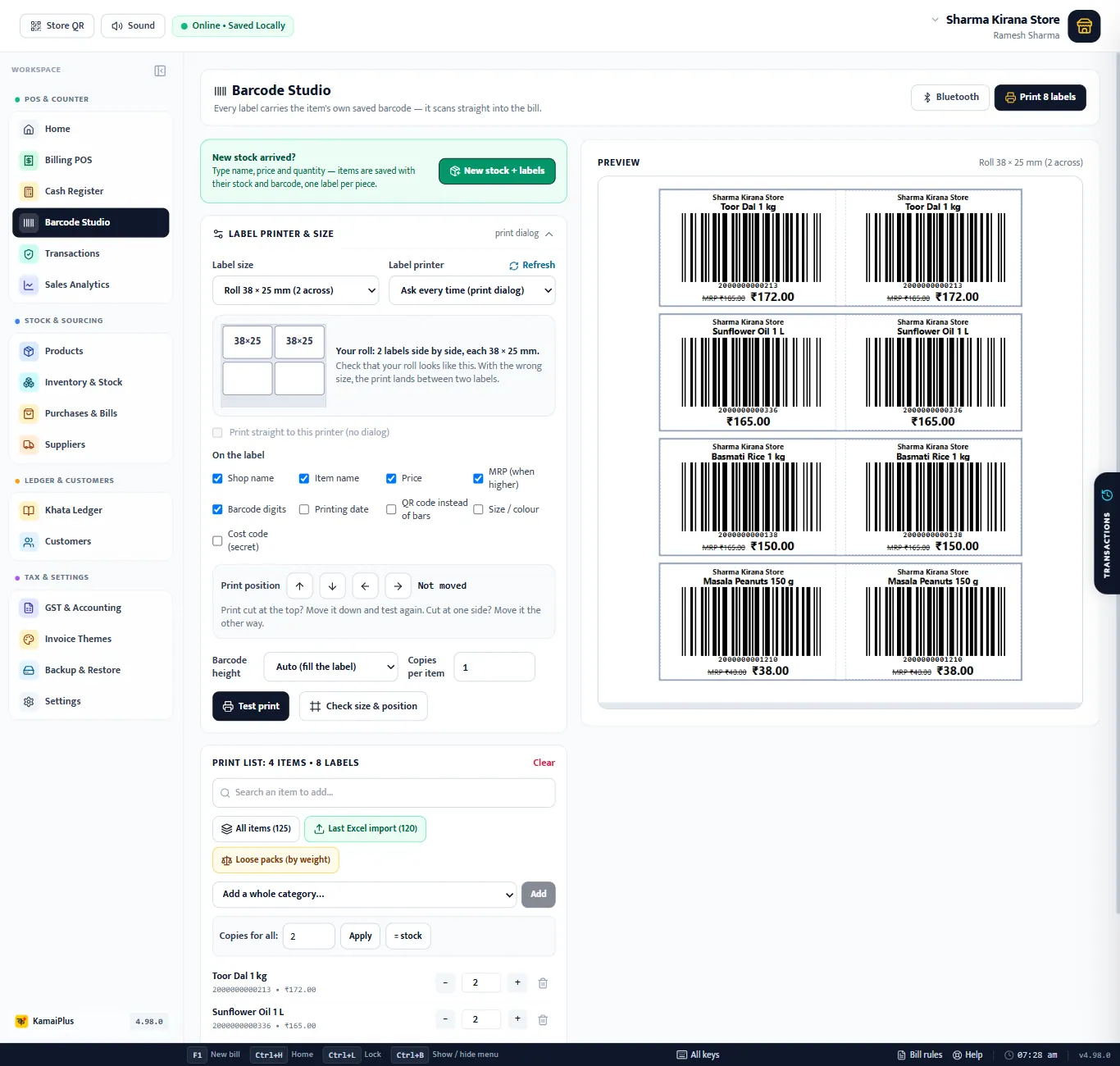Viewport: 1120px width, 1066px height.
Task: Toggle the Price checkbox
Action: (x=391, y=478)
